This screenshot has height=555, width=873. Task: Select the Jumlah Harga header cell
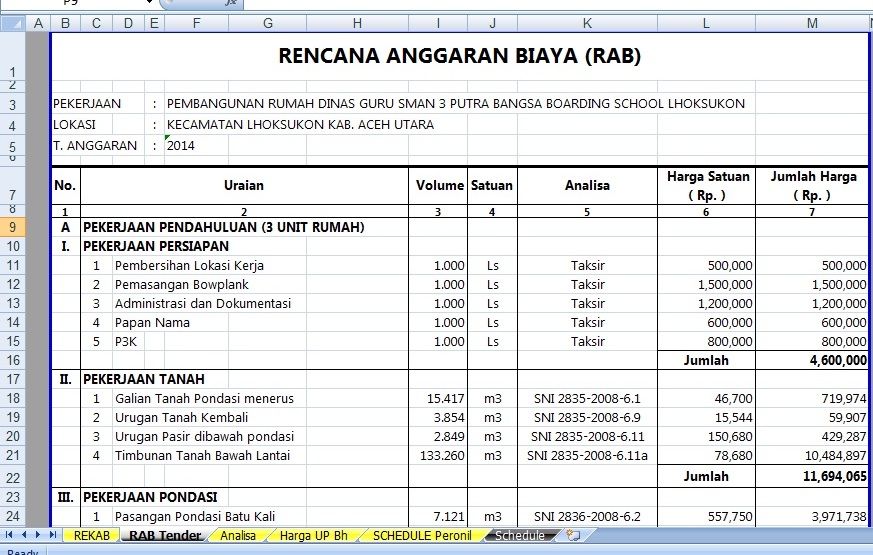(x=812, y=185)
